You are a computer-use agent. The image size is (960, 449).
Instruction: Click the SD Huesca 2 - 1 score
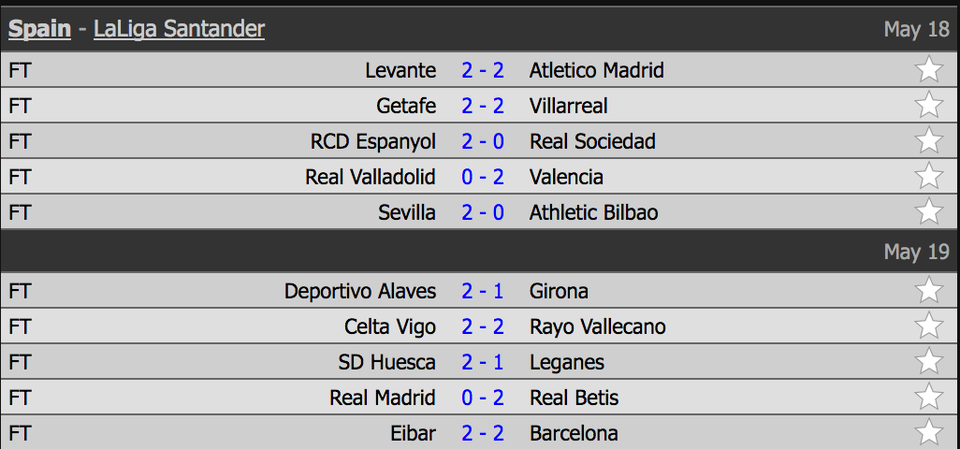pyautogui.click(x=482, y=362)
